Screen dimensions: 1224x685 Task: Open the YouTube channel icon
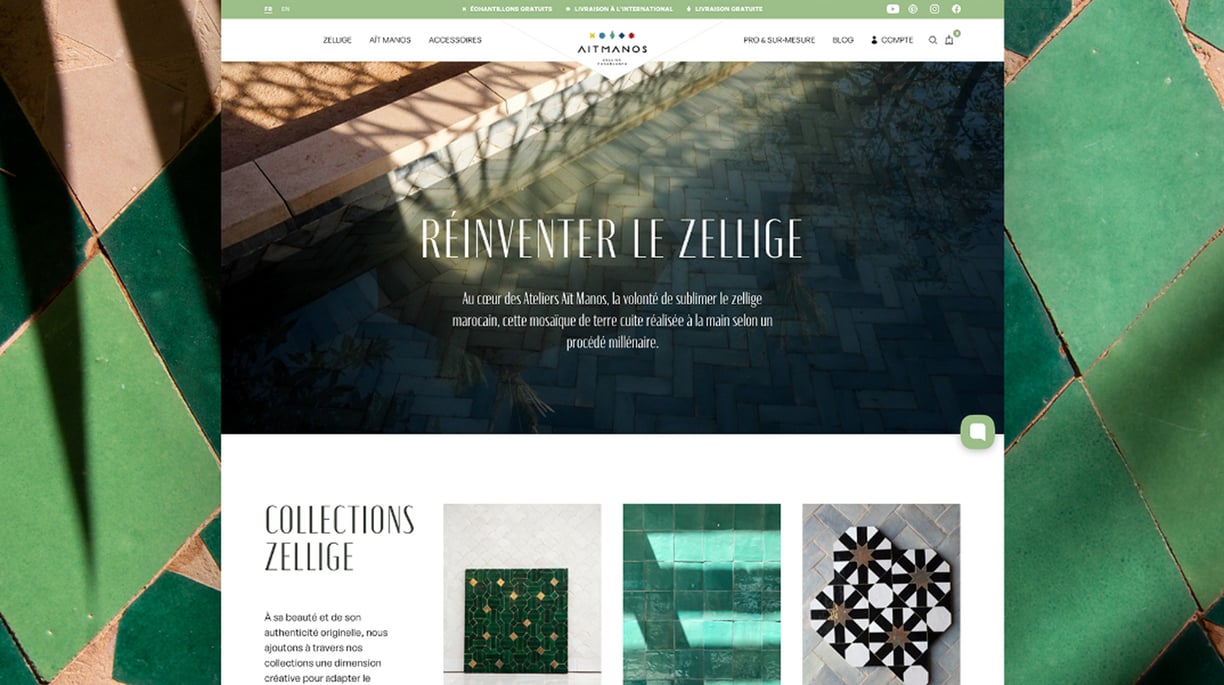click(893, 9)
